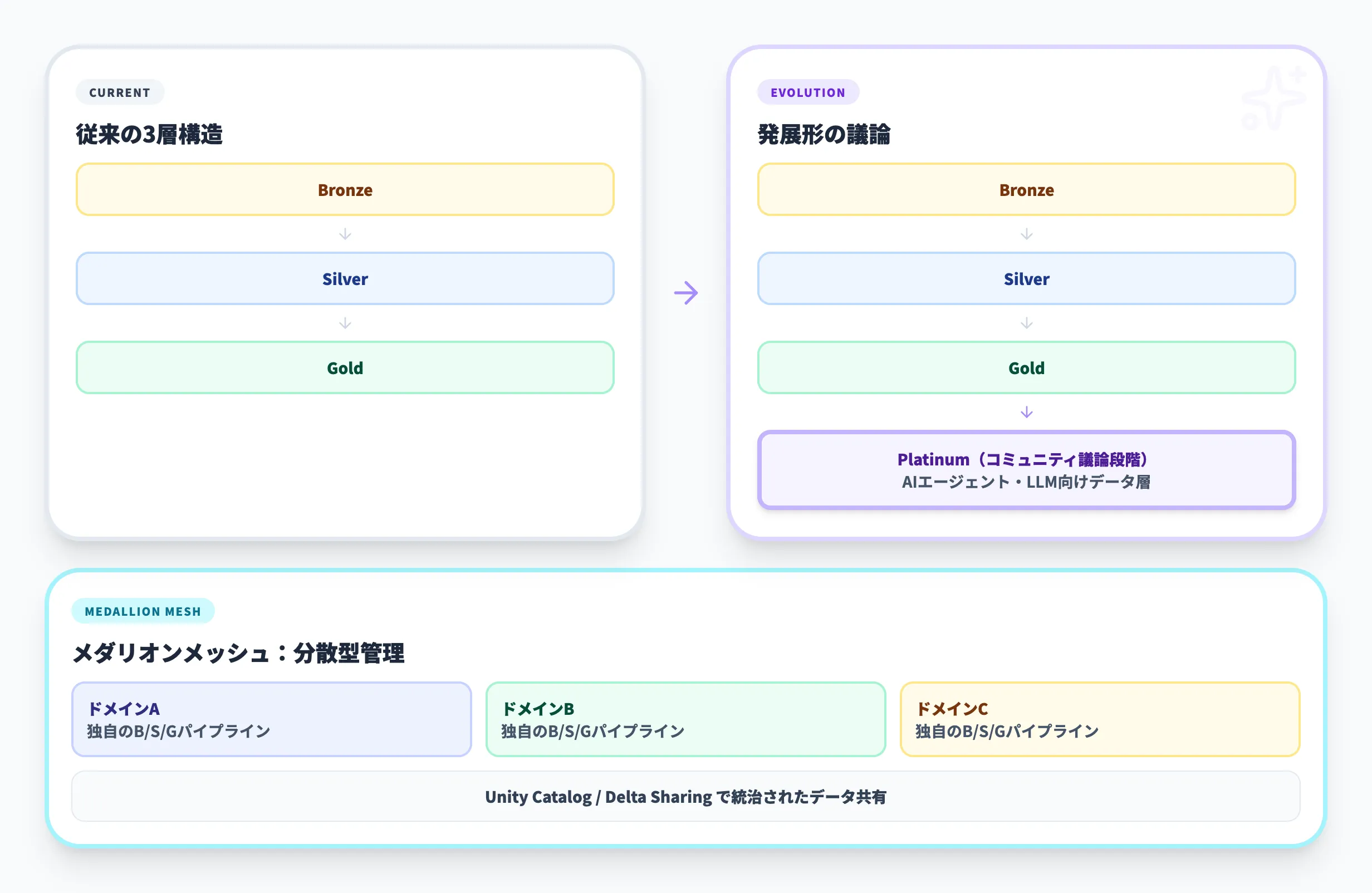
Task: Select the EVOLUTION badge label
Action: coord(807,92)
